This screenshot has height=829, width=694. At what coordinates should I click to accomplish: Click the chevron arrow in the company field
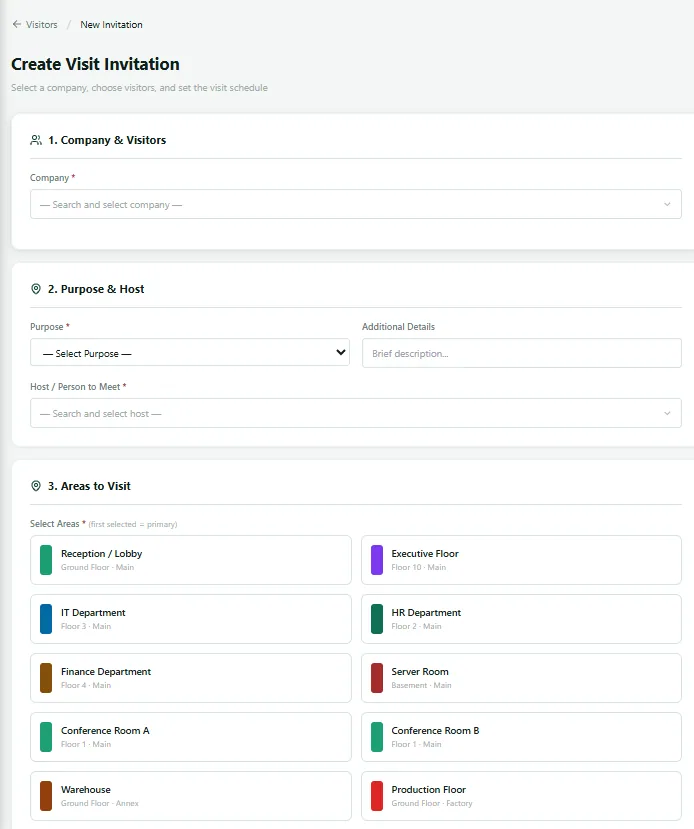pos(667,204)
